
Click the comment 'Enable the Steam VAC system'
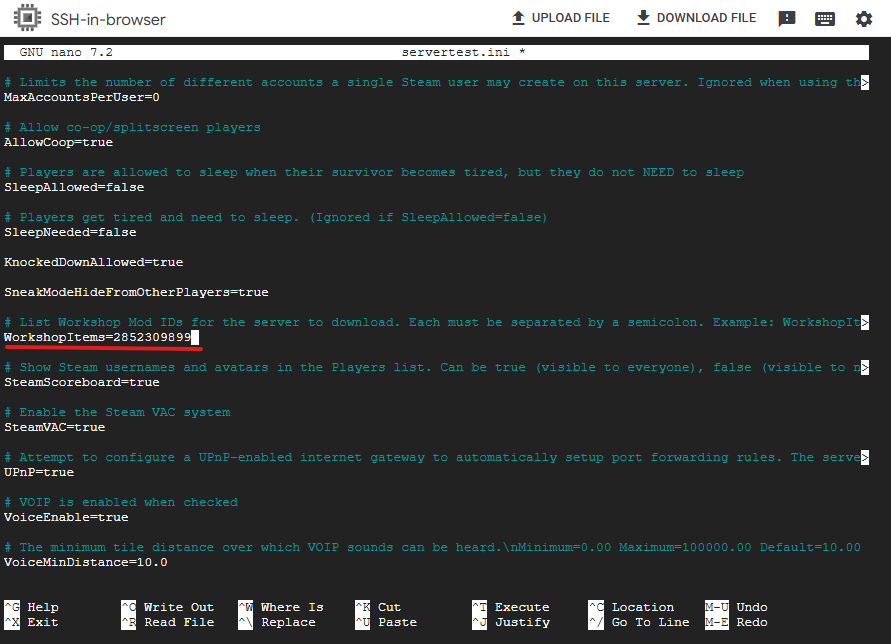(117, 412)
